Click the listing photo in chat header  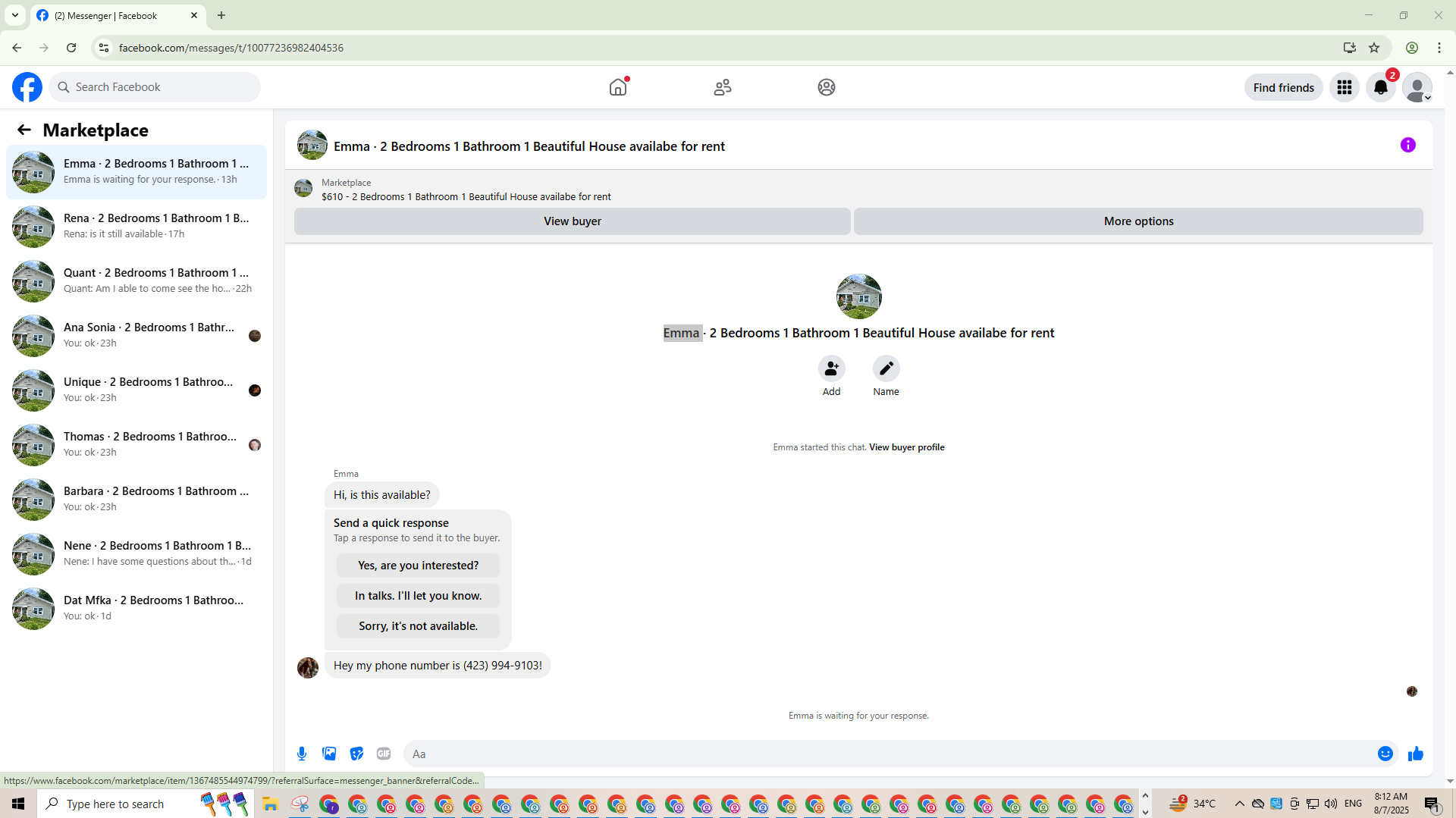[312, 145]
